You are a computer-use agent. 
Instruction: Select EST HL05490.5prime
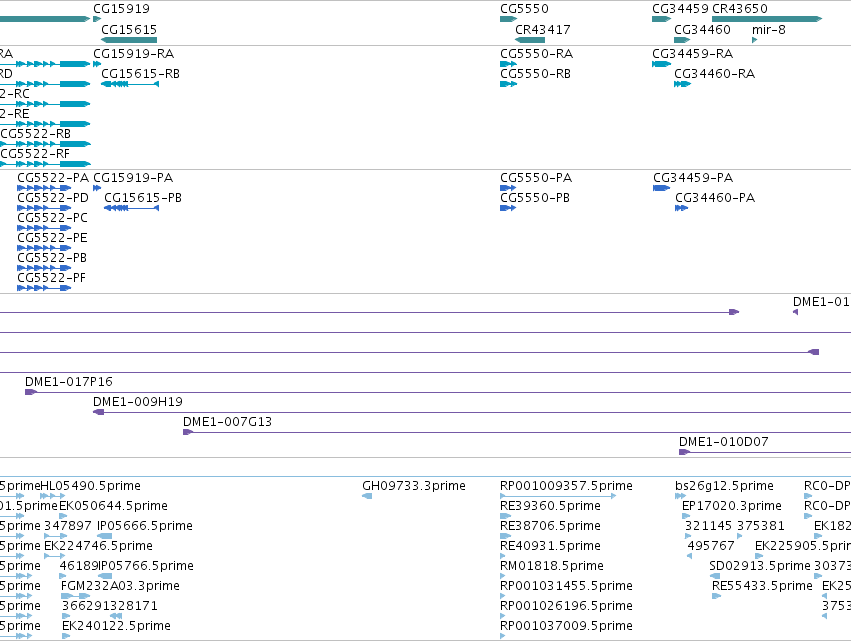pyautogui.click(x=91, y=486)
